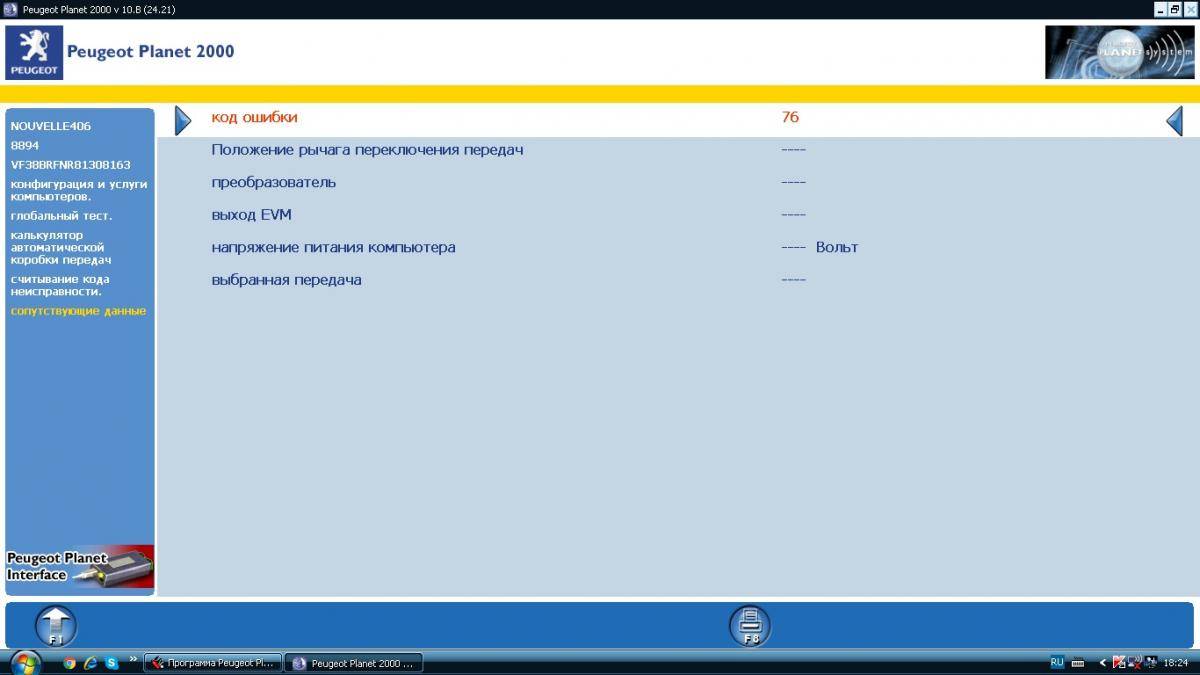Click the left-pointing blue arrow beside code 76
The height and width of the screenshot is (675, 1200).
pyautogui.click(x=1174, y=121)
